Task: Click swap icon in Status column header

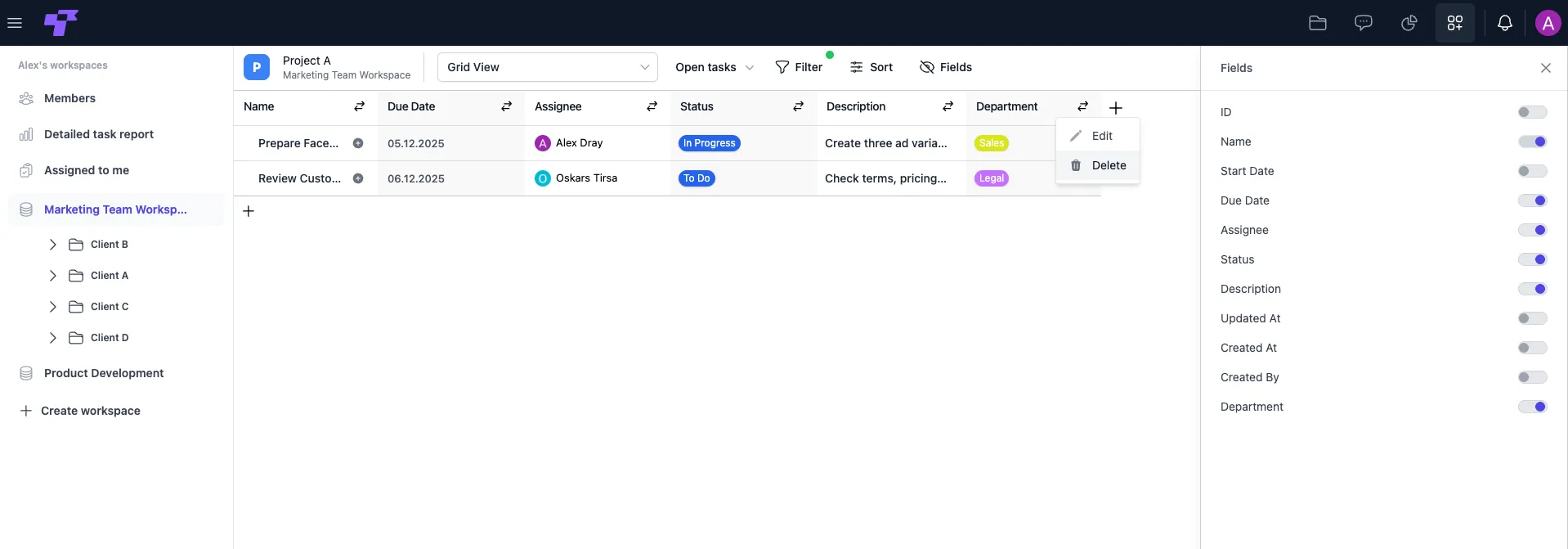Action: 798,106
